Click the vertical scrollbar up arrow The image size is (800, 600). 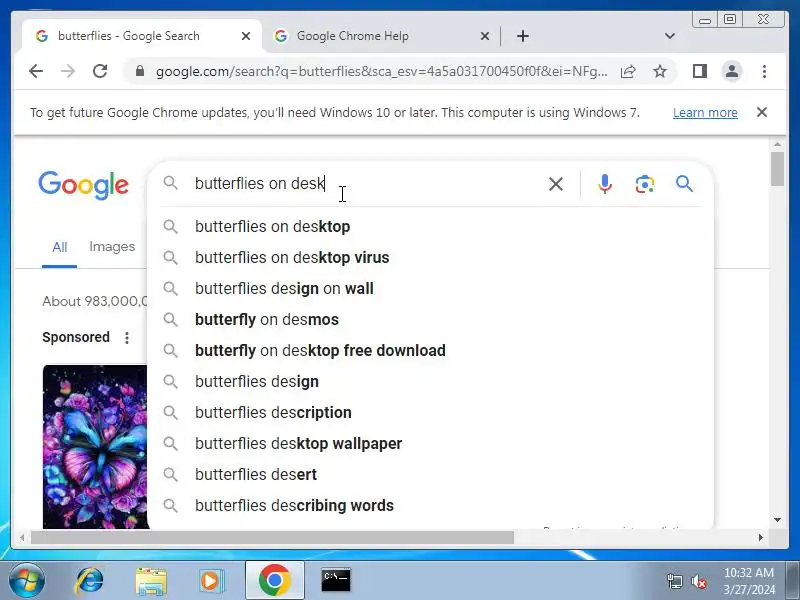click(x=777, y=145)
